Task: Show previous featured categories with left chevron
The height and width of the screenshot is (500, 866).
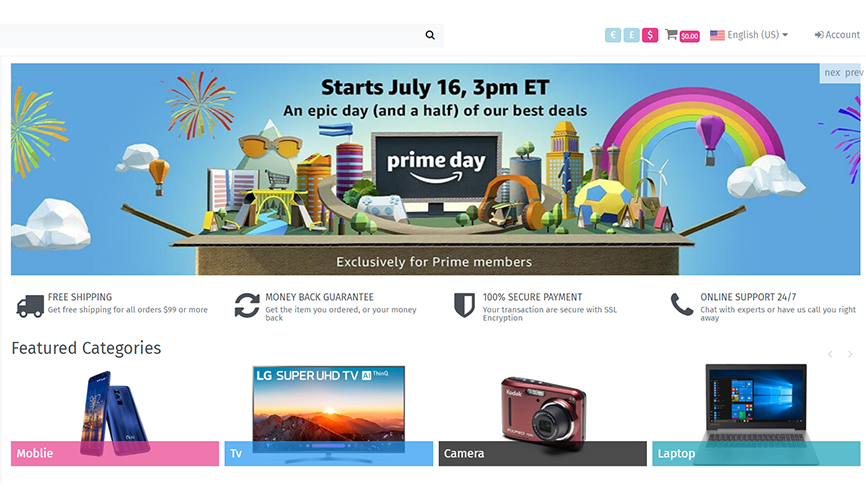Action: [830, 354]
